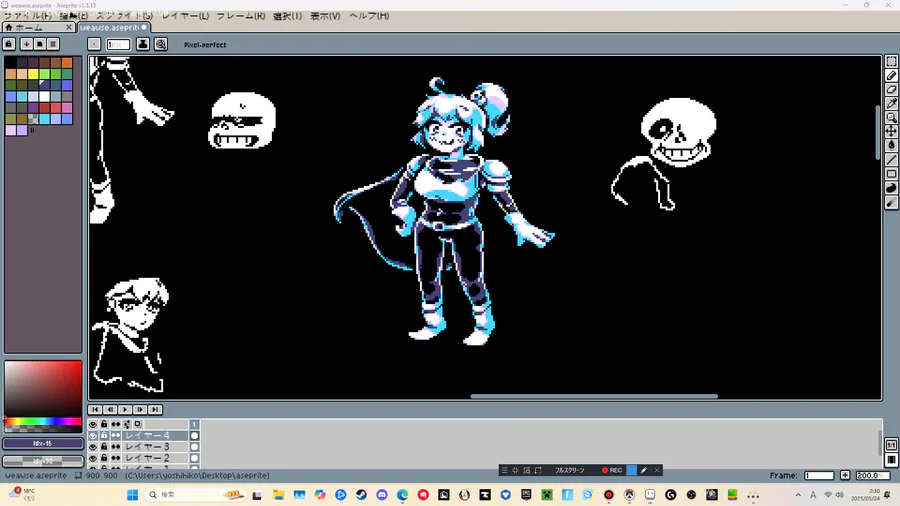Viewport: 900px width, 506px height.
Task: Open the ink type stamp icon
Action: click(x=143, y=44)
